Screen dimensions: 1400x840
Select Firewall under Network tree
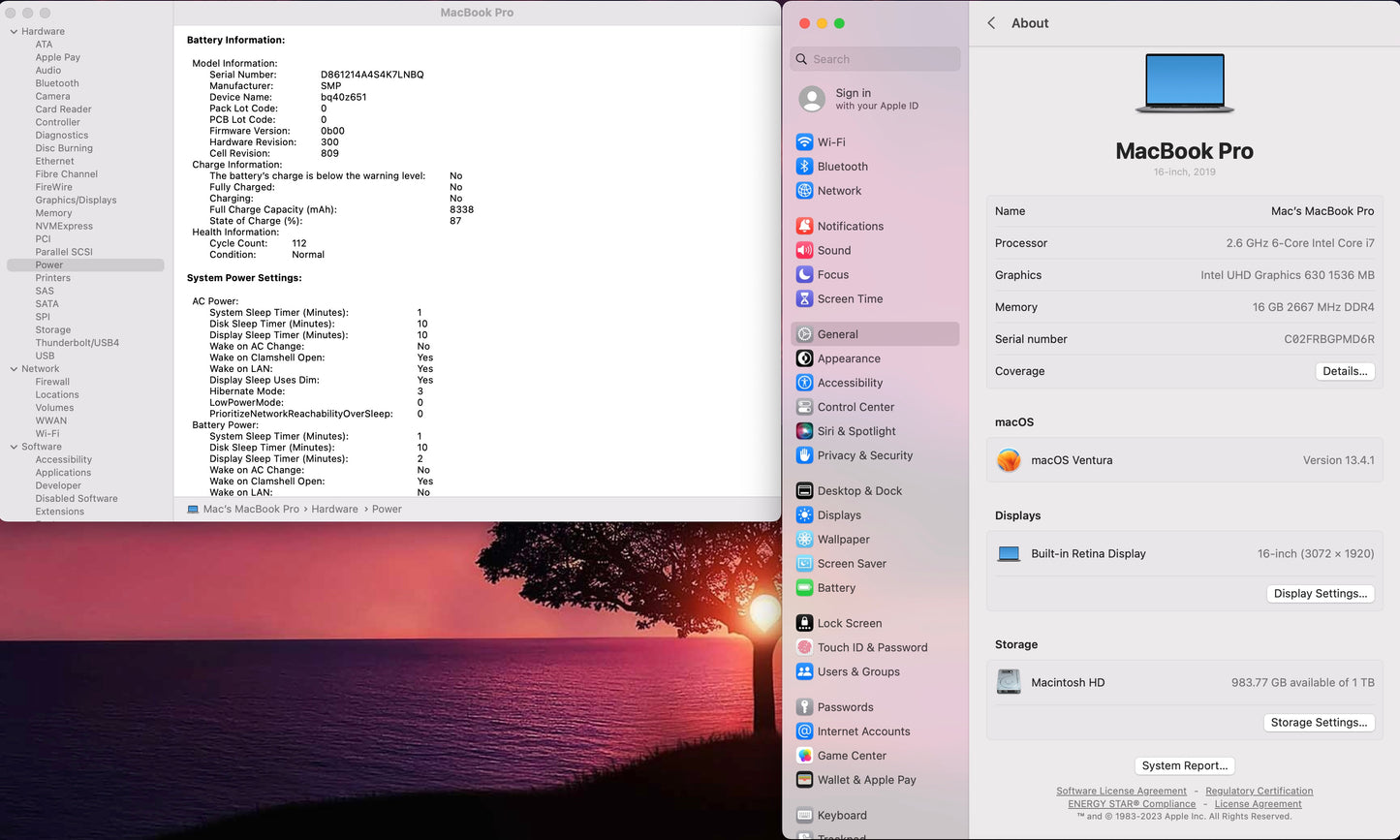tap(52, 382)
